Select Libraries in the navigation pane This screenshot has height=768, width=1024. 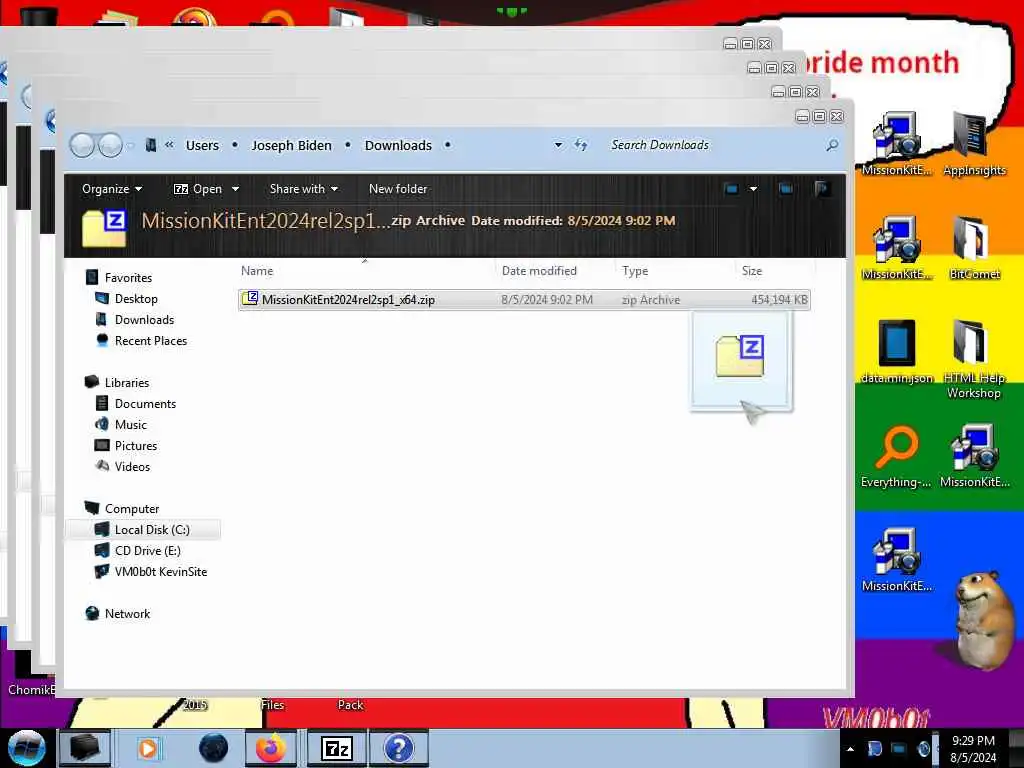[x=118, y=382]
